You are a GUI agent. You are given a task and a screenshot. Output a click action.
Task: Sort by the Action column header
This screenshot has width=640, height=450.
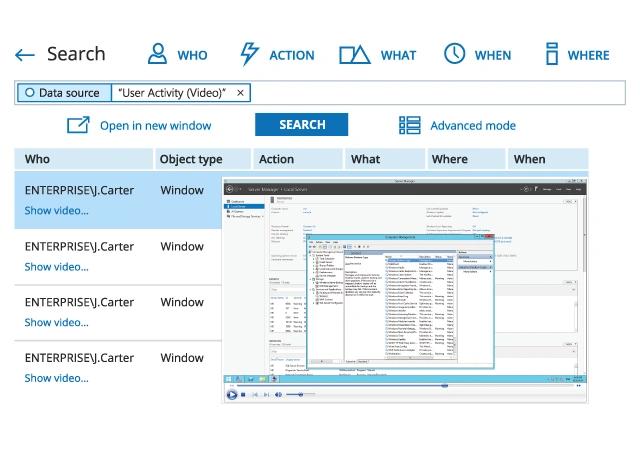coord(298,159)
